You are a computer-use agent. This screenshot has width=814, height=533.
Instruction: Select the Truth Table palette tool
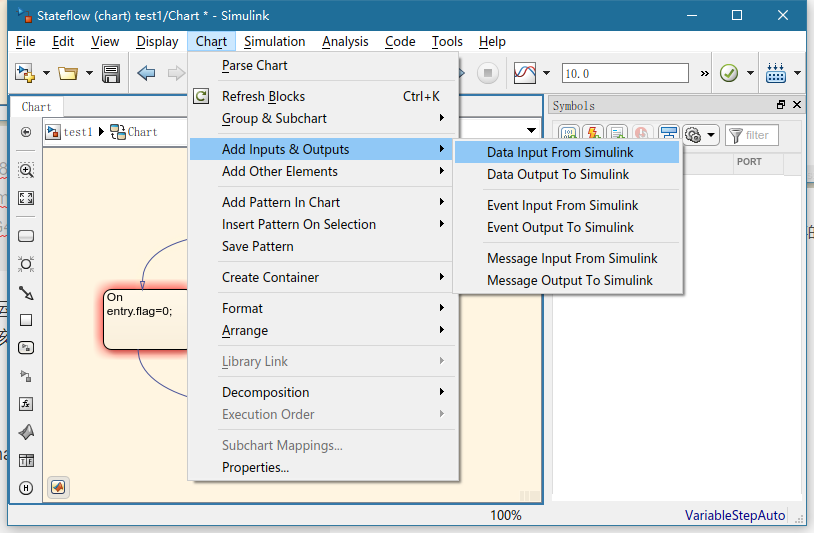point(26,460)
